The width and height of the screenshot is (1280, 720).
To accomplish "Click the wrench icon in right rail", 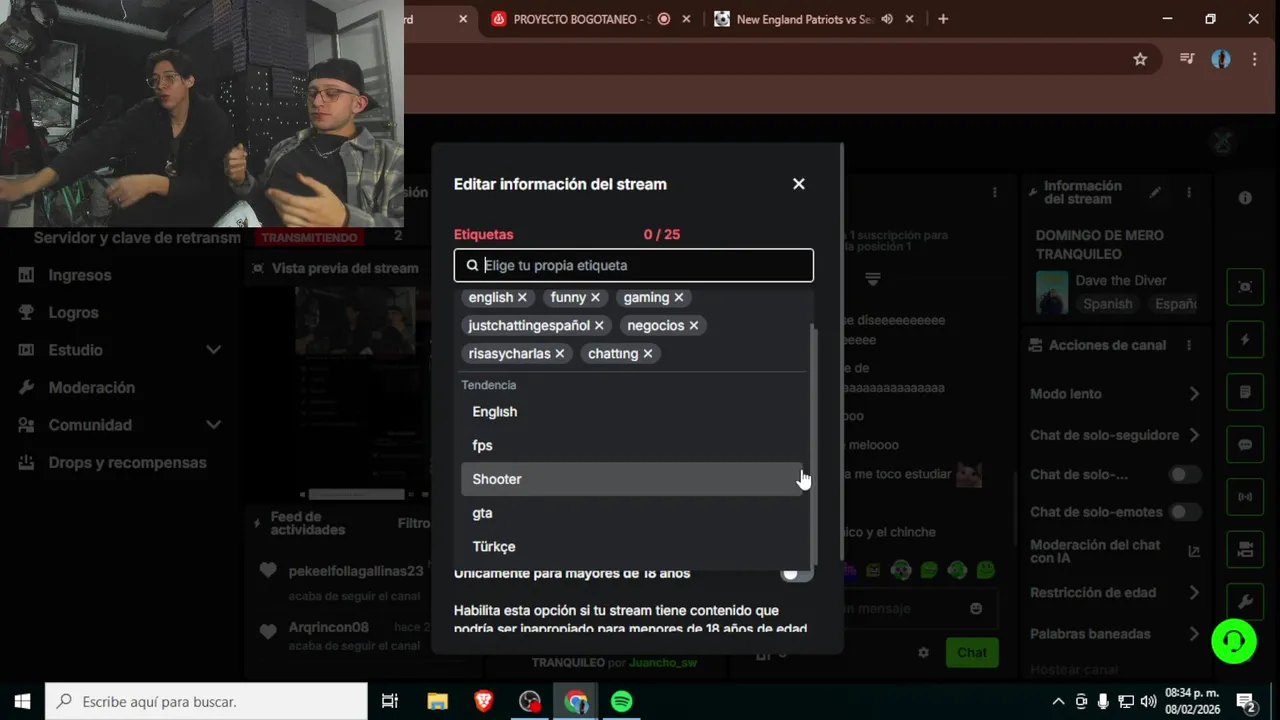I will [x=1245, y=601].
